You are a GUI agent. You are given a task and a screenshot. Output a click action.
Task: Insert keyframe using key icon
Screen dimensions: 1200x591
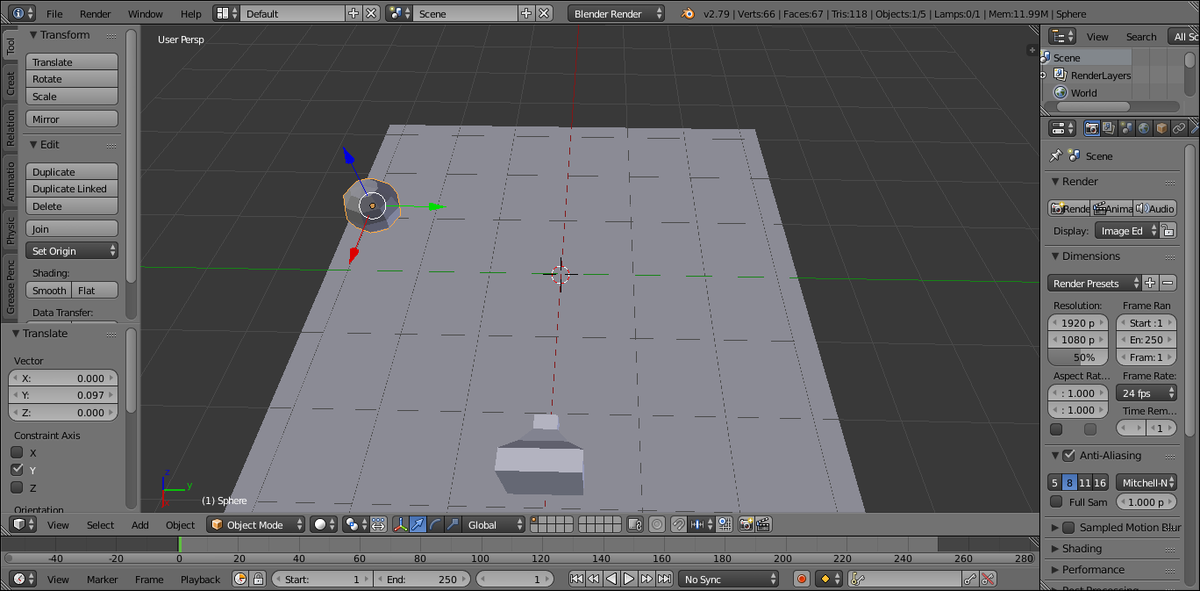(970, 579)
